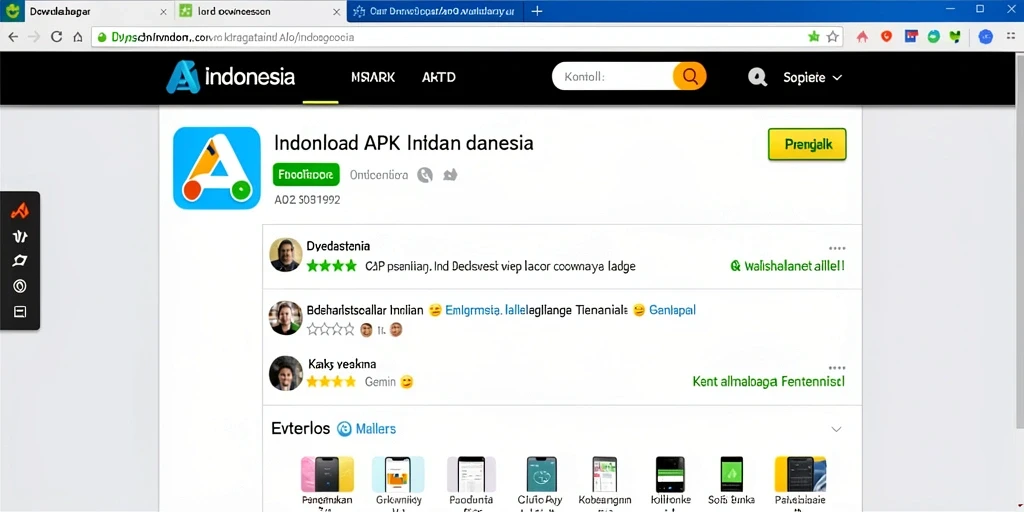The image size is (1024, 512).
Task: Open the AKTD navigation item
Action: pos(439,77)
